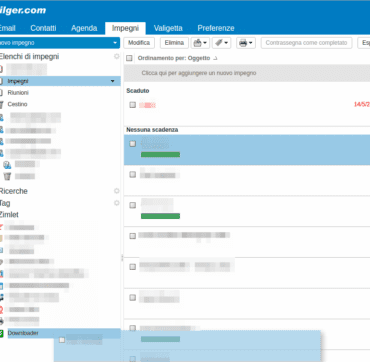The image size is (370, 362).
Task: Select the Impegni tab
Action: pos(125,28)
